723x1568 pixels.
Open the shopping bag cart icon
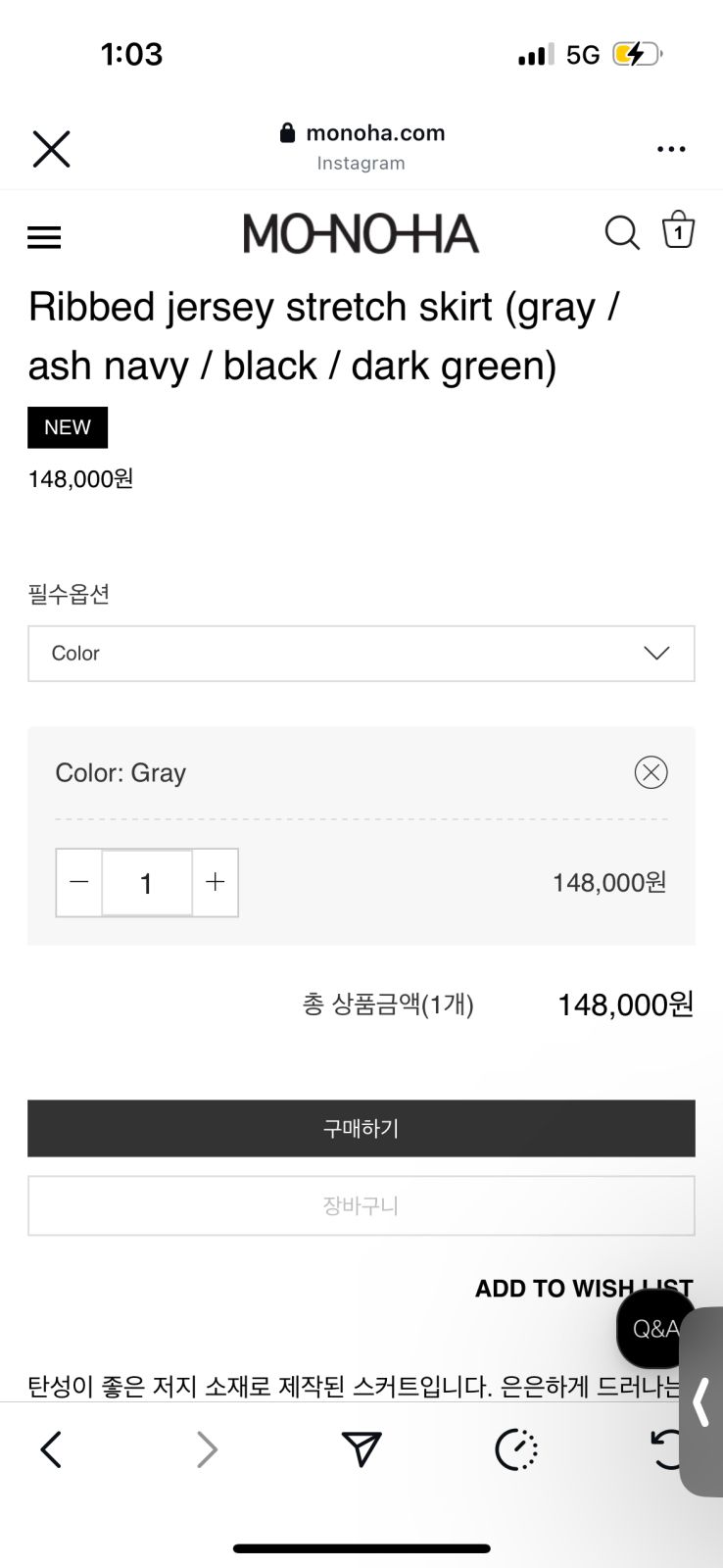coord(678,230)
